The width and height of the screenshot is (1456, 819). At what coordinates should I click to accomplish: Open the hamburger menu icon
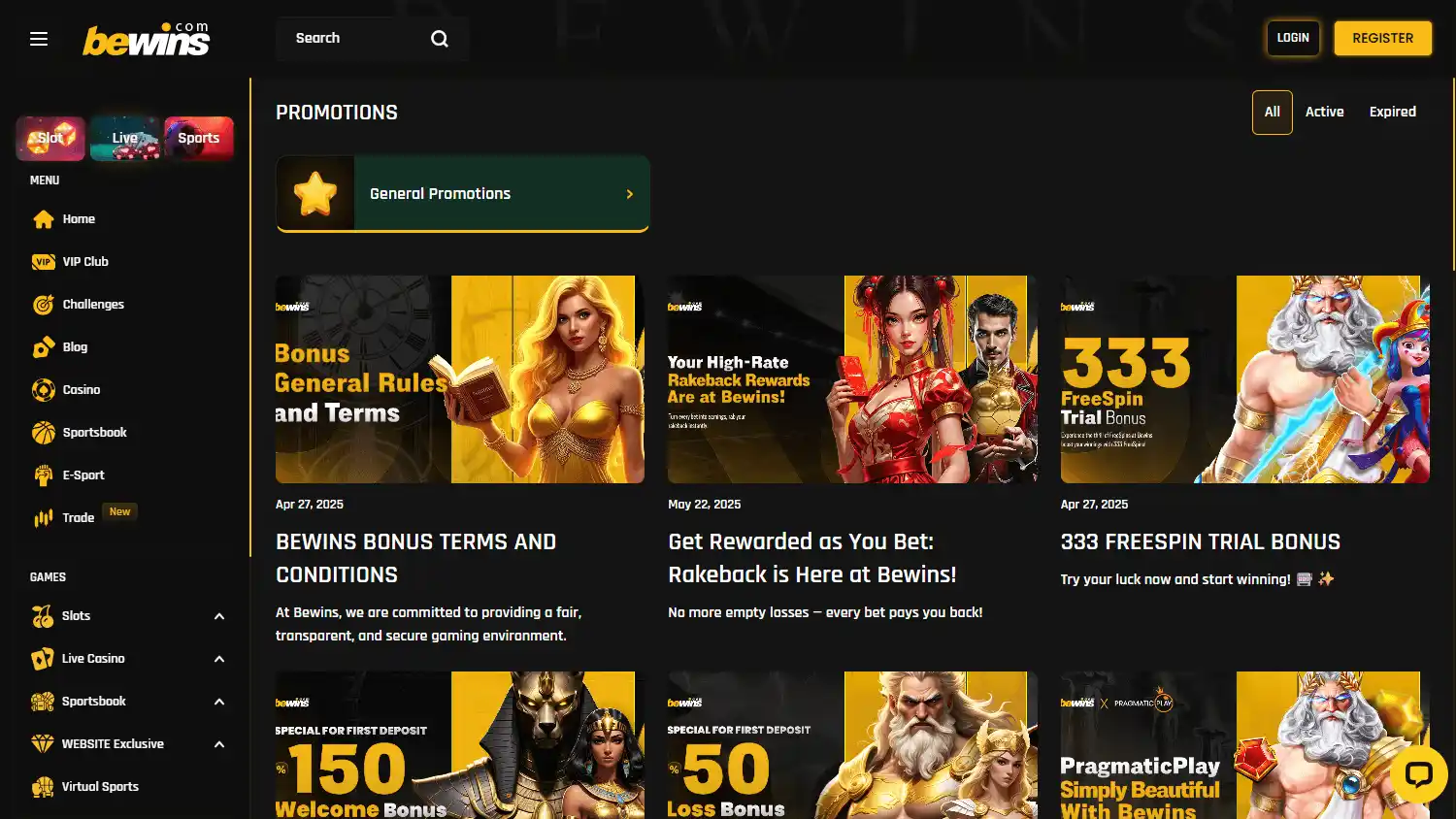[x=39, y=39]
